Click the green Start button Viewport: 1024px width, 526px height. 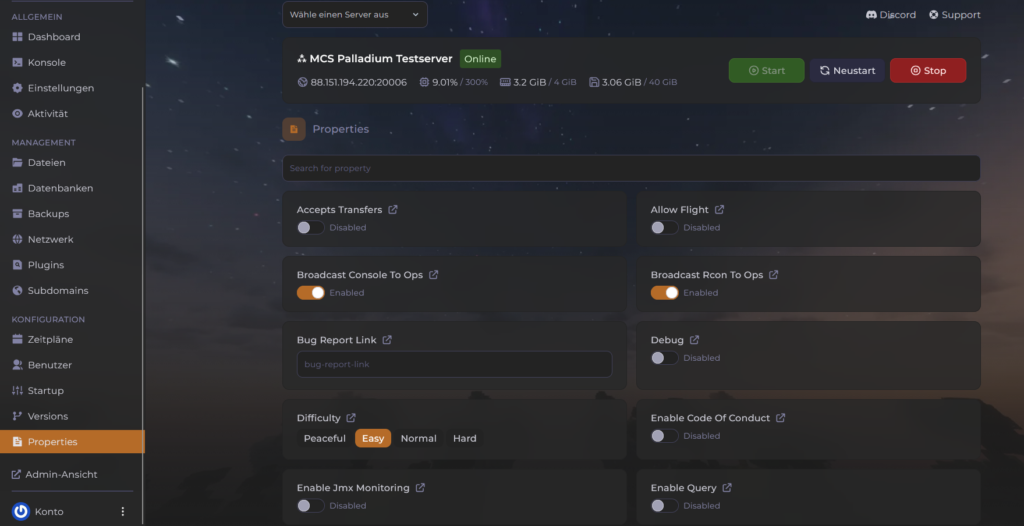pyautogui.click(x=767, y=71)
